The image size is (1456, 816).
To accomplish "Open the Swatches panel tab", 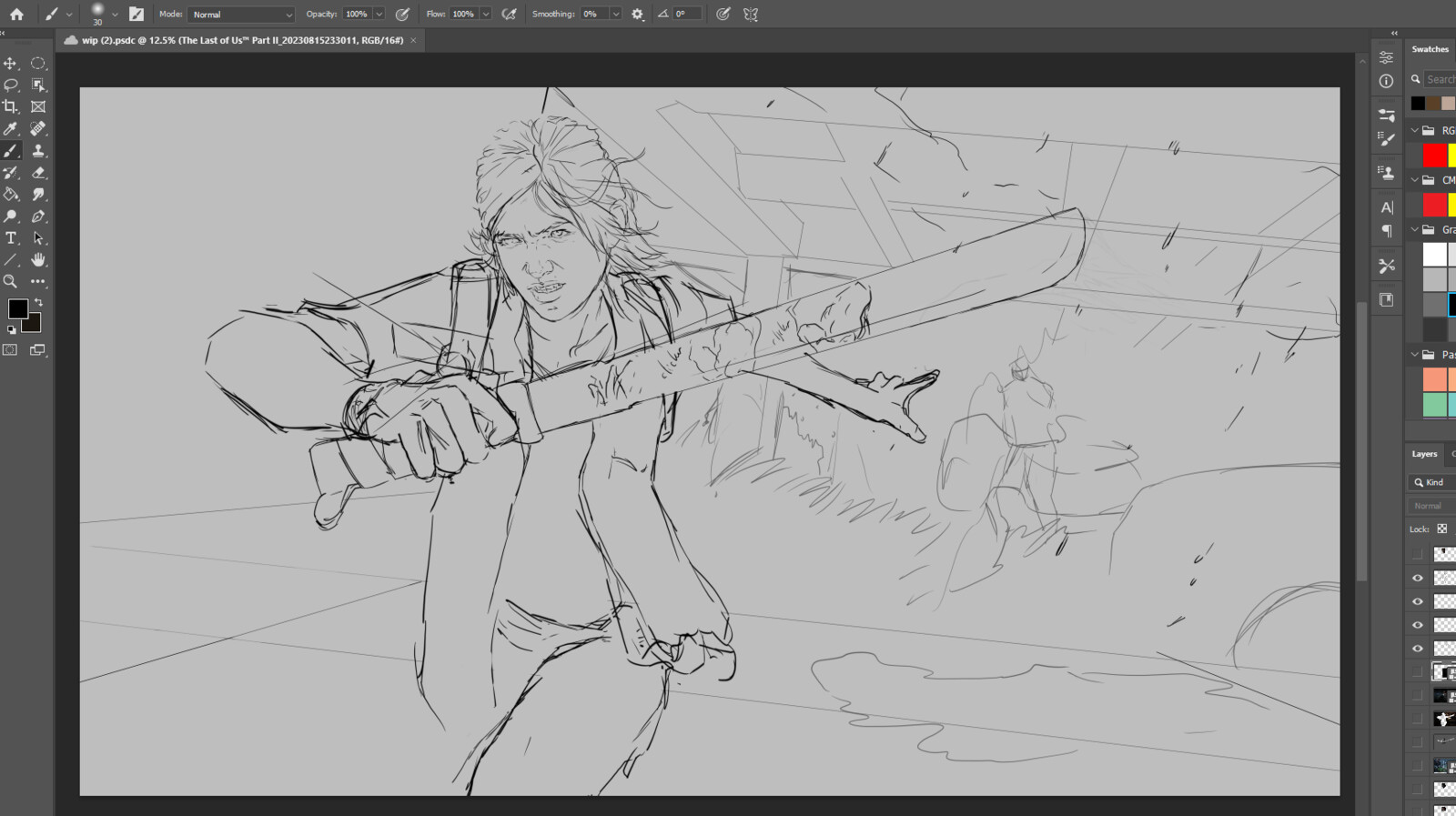I will tap(1430, 49).
